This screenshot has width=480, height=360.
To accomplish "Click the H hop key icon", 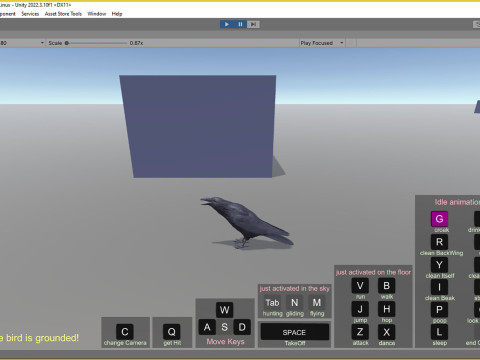I will [387, 309].
